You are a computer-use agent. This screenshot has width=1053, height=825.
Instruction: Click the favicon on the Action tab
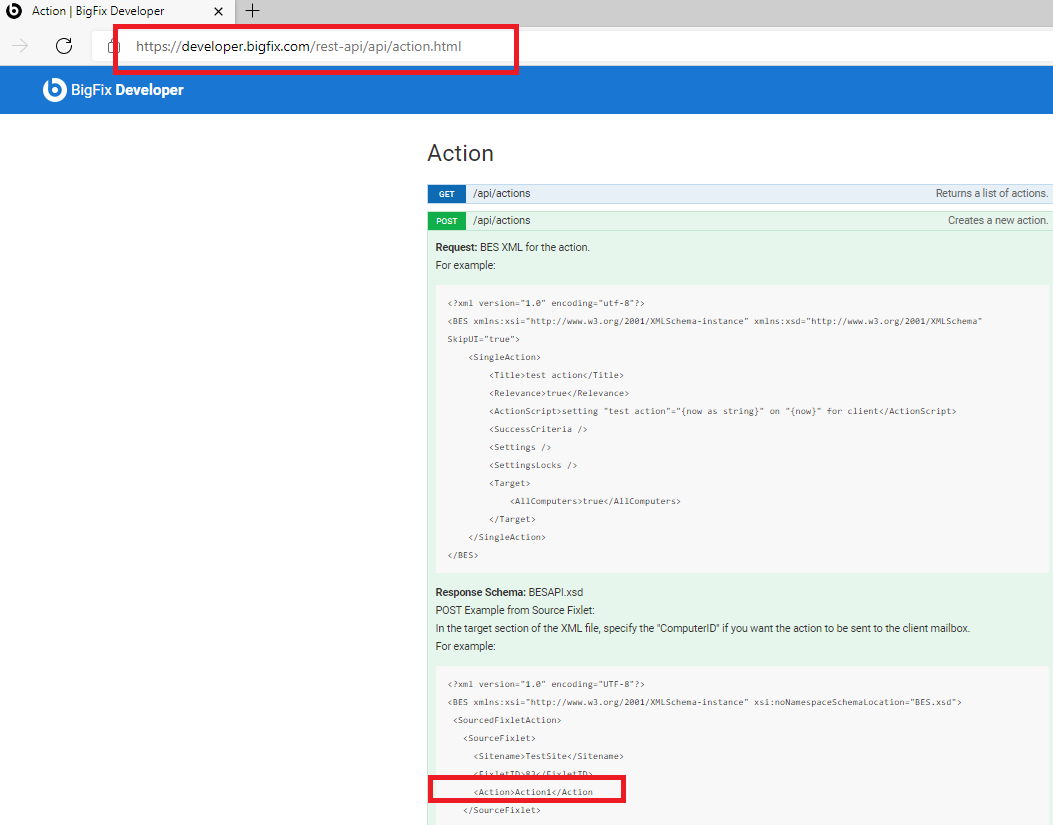point(13,11)
